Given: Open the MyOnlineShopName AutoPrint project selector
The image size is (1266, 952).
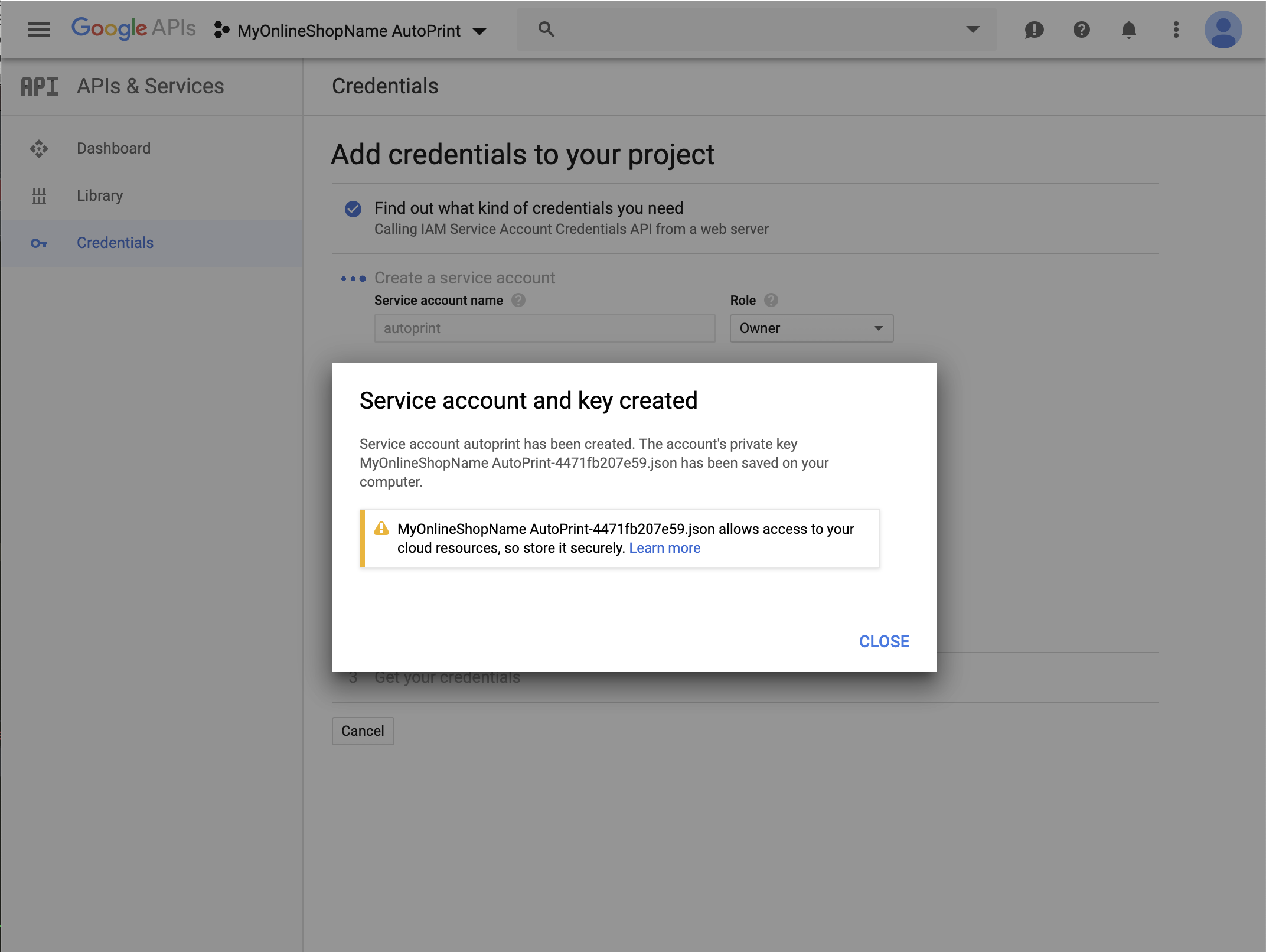Looking at the screenshot, I should (351, 31).
